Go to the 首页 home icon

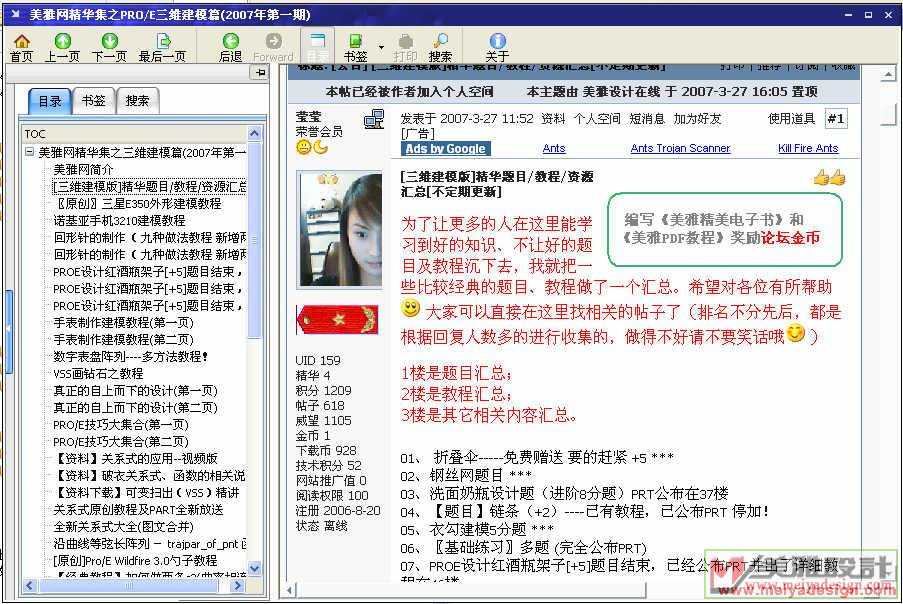click(22, 47)
